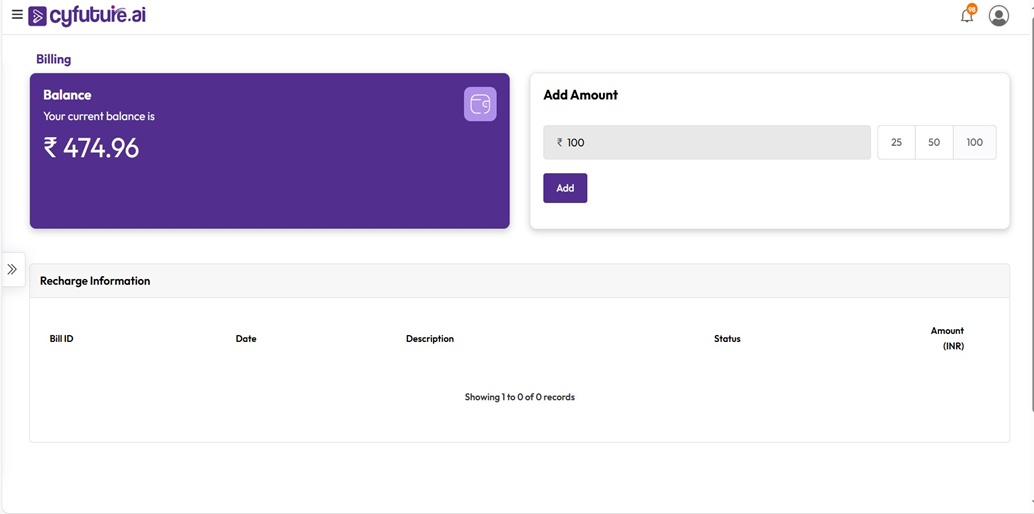Focus the Add Amount input field

pyautogui.click(x=707, y=143)
